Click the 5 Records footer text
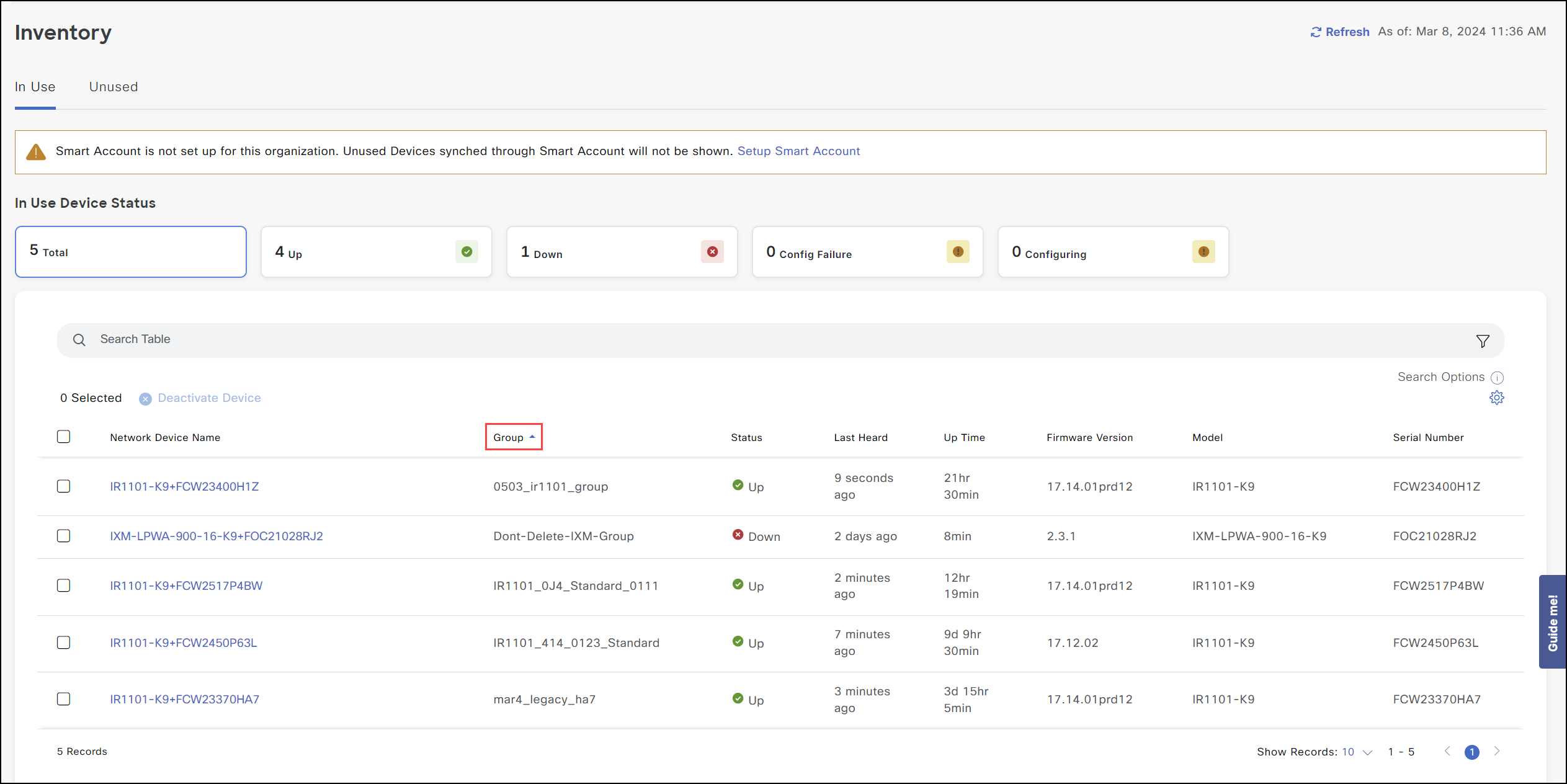Viewport: 1567px width, 784px height. click(82, 752)
